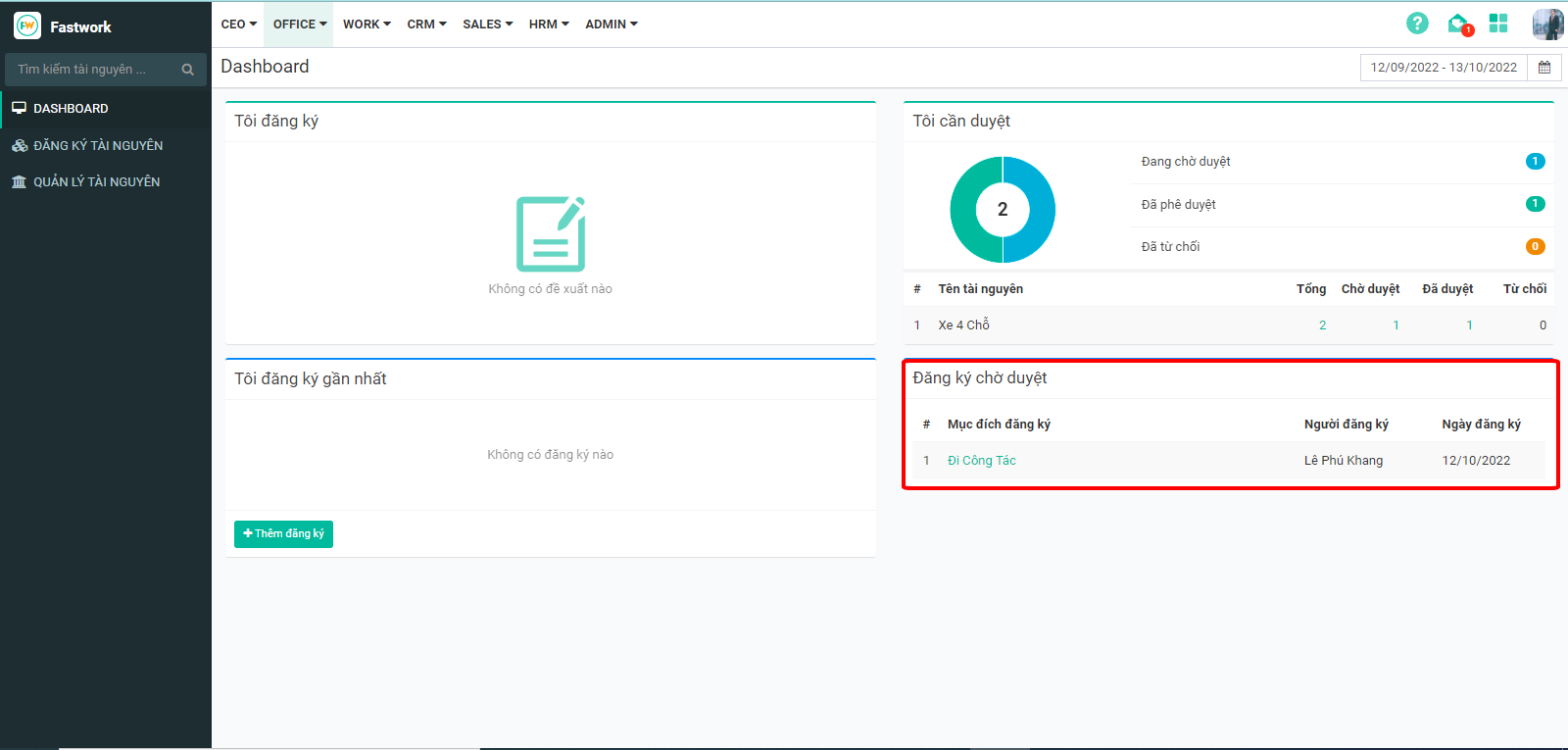This screenshot has width=1568, height=750.
Task: Open the Đi Công Tác registration link
Action: point(981,461)
